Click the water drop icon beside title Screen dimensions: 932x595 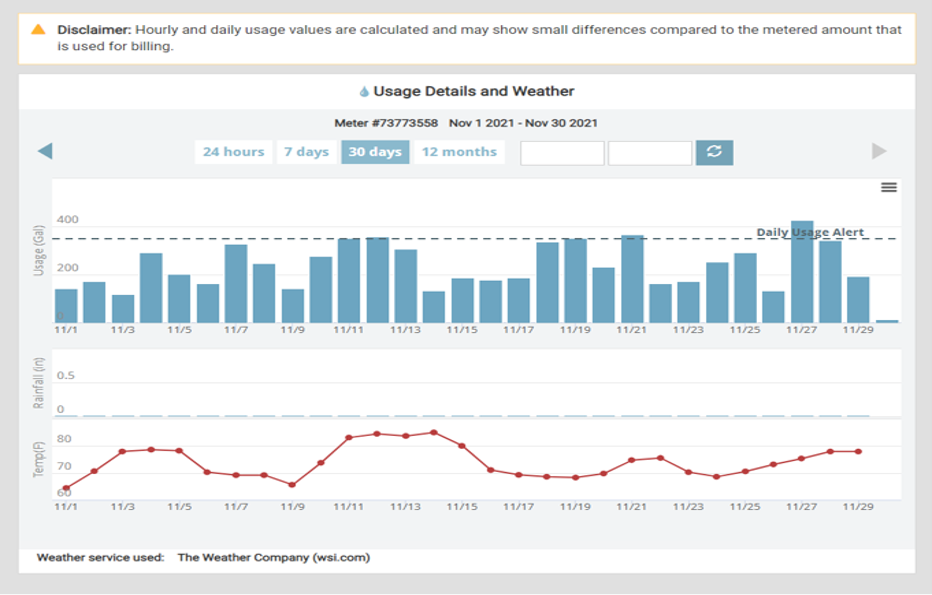pyautogui.click(x=364, y=92)
